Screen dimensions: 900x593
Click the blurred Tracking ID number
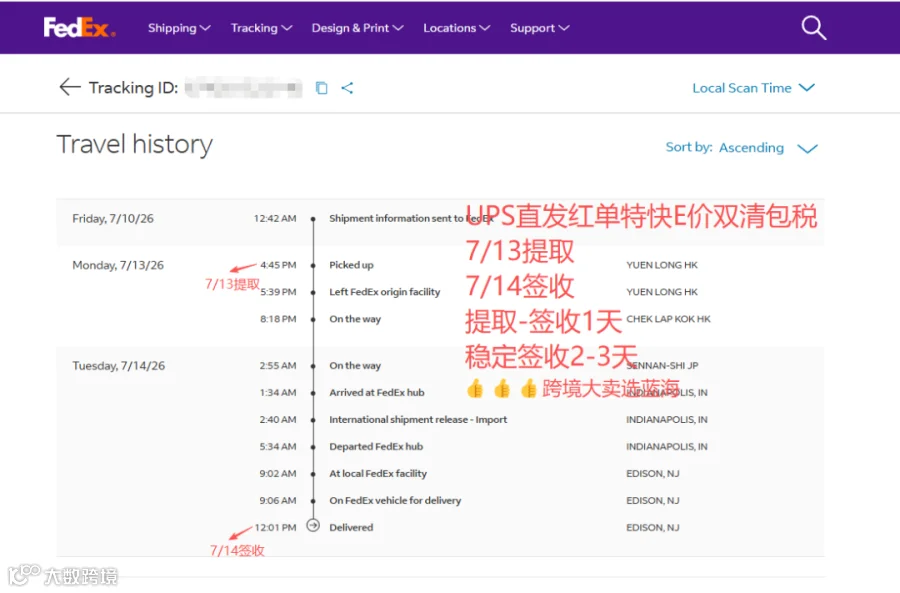click(243, 87)
